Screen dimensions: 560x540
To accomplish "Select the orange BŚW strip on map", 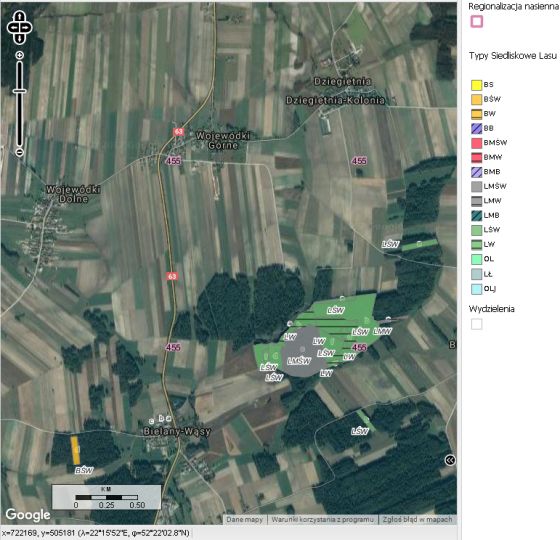I will click(75, 450).
